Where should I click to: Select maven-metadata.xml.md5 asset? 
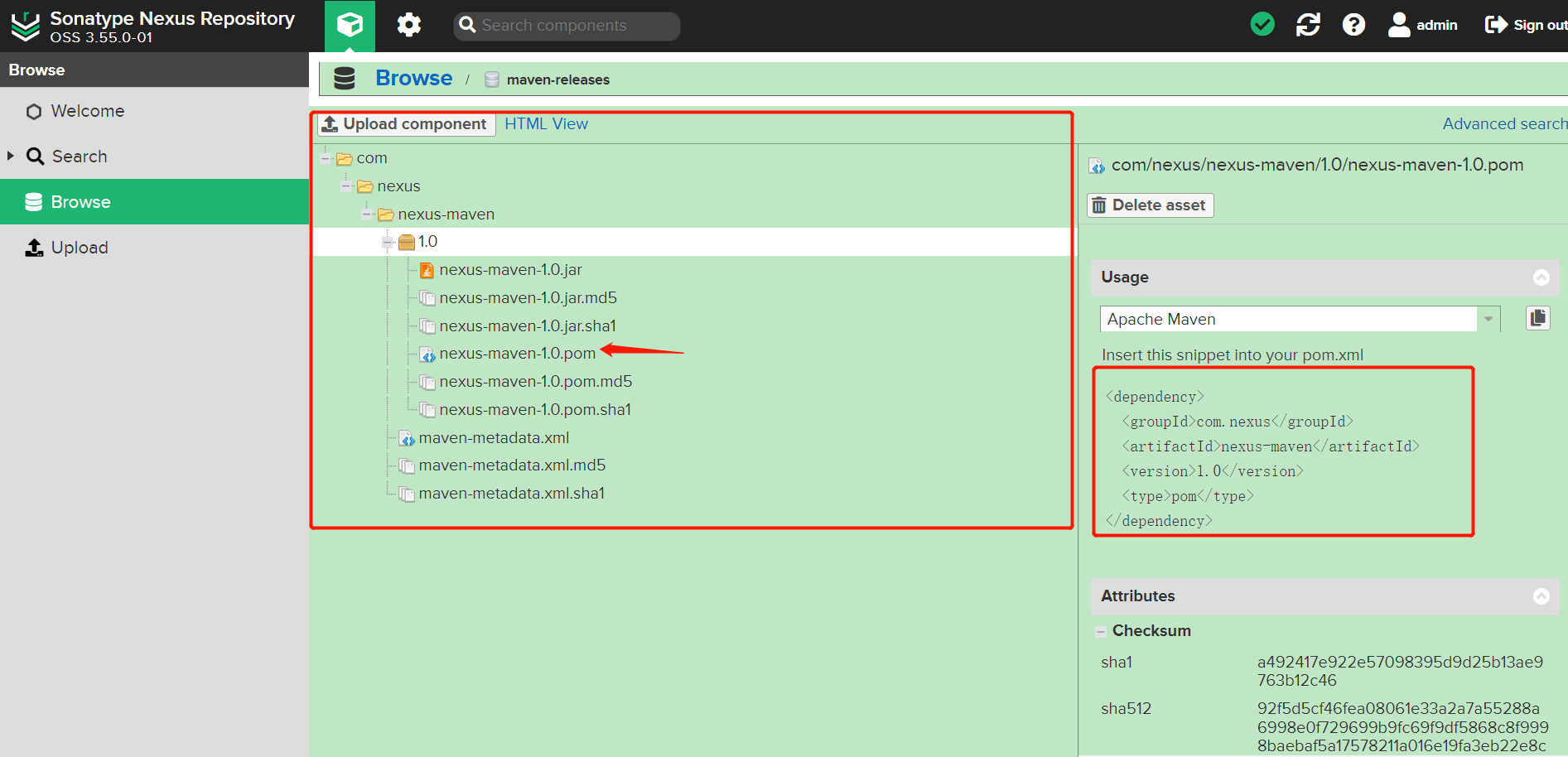[512, 465]
